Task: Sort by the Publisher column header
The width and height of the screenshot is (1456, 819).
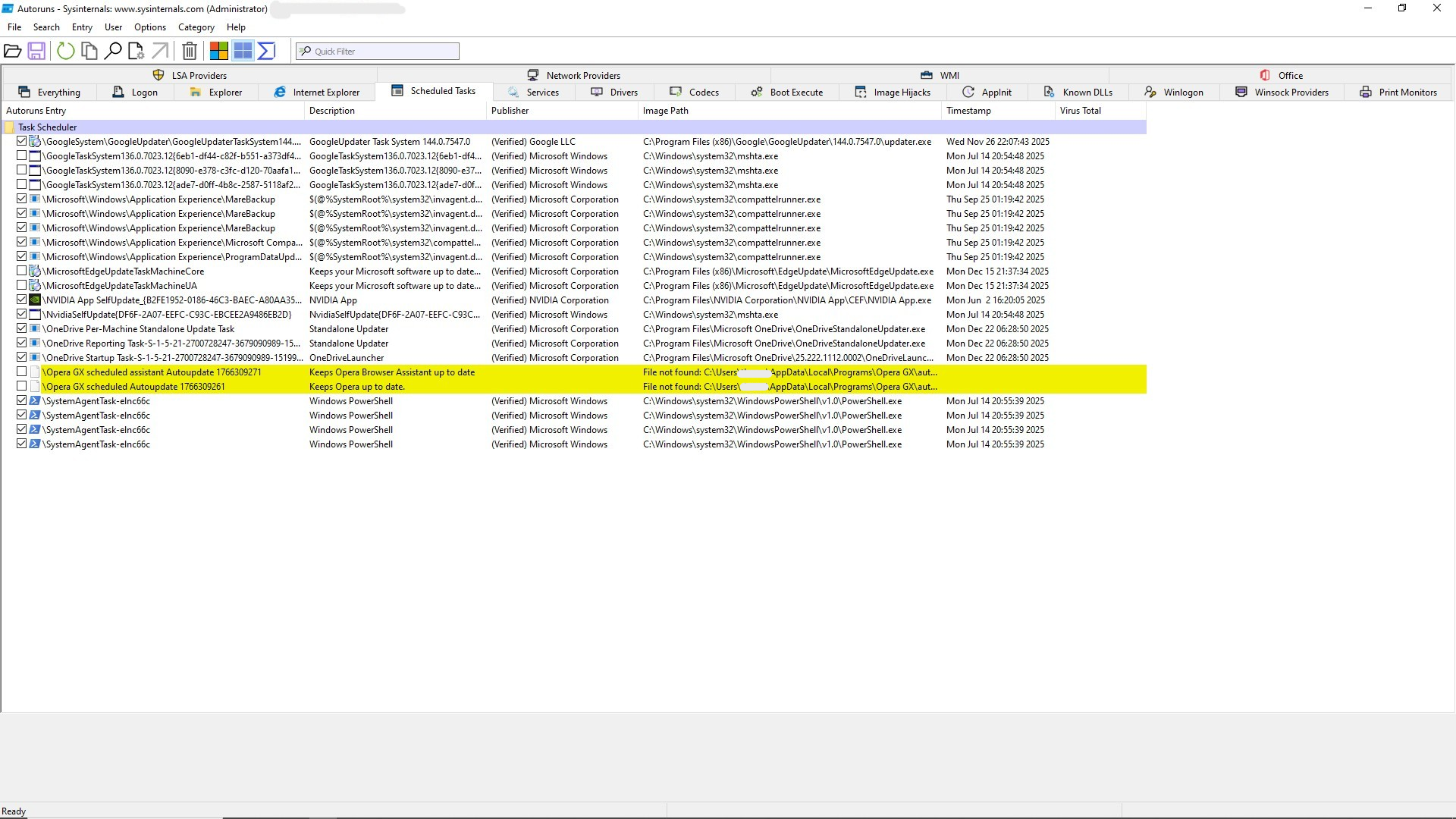Action: tap(562, 111)
